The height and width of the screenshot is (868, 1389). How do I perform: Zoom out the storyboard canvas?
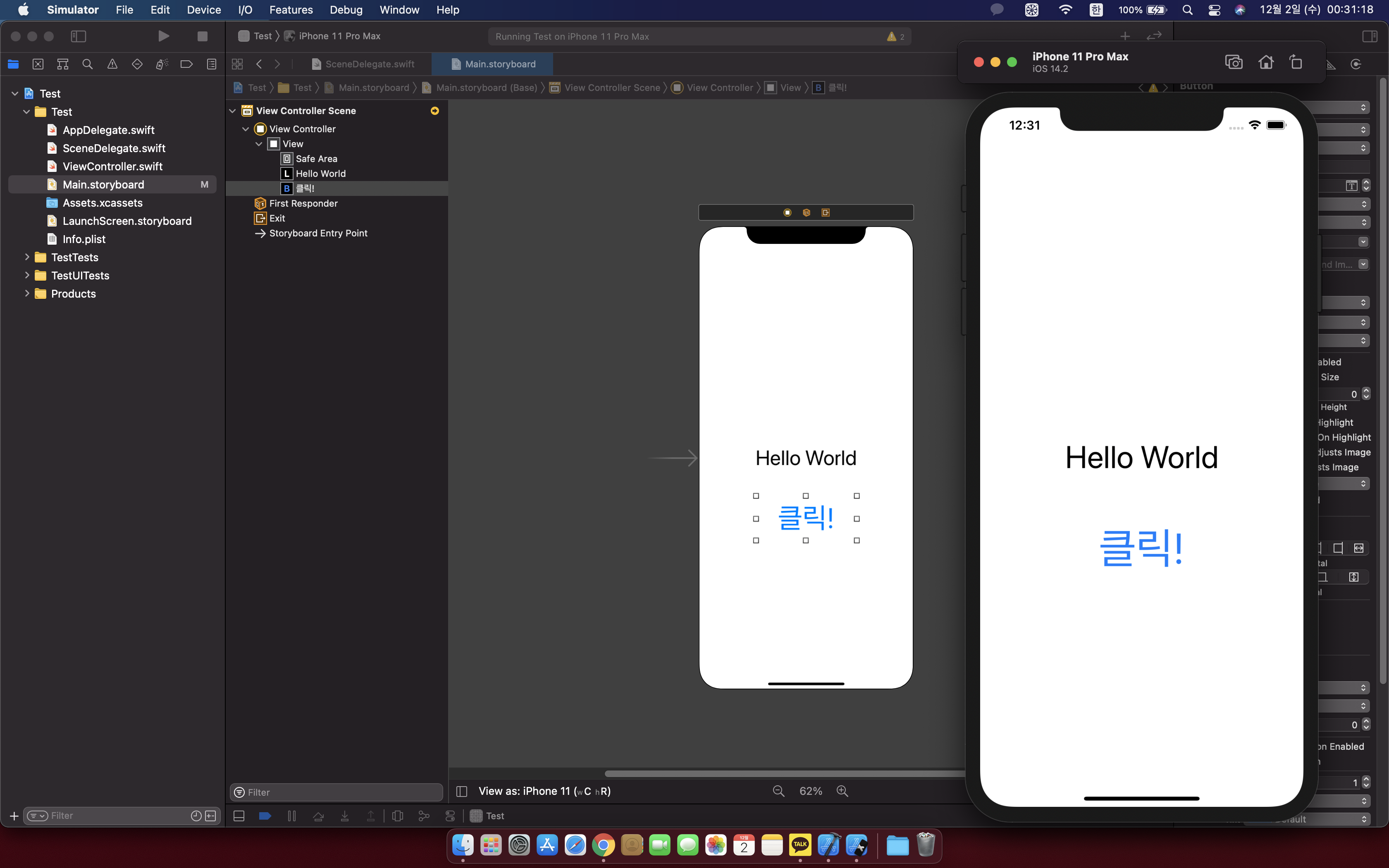[778, 791]
